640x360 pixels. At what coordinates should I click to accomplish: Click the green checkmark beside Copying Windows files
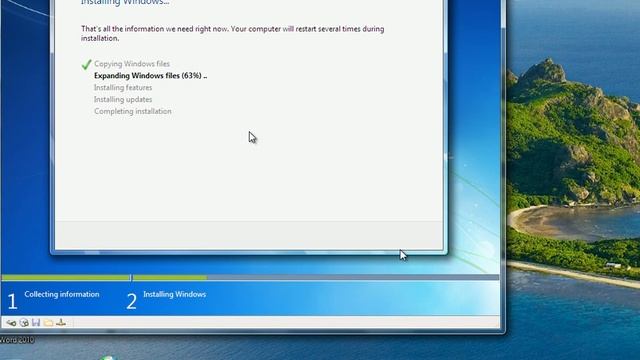click(86, 64)
